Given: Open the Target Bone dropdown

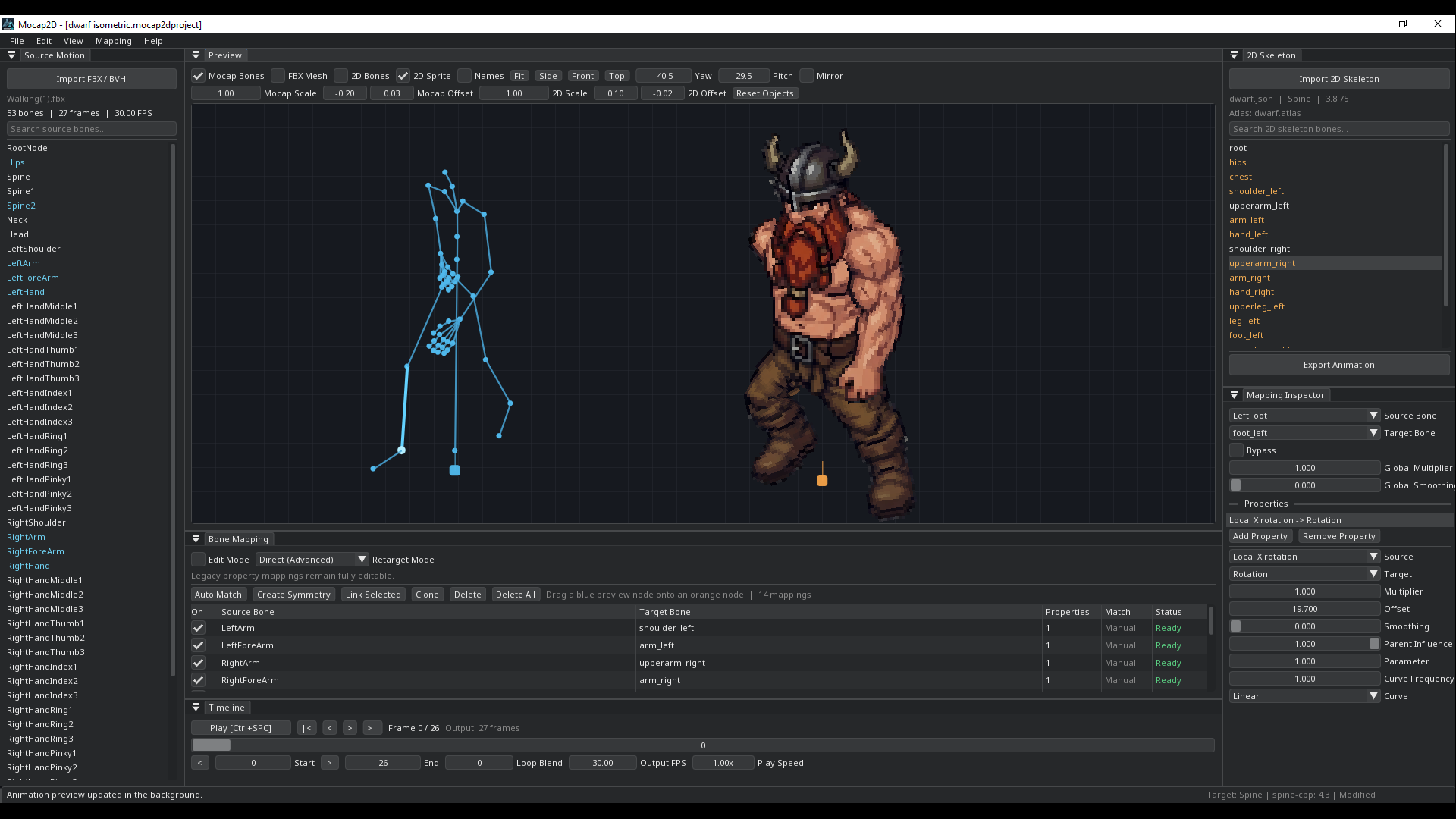Looking at the screenshot, I should click(x=1304, y=433).
